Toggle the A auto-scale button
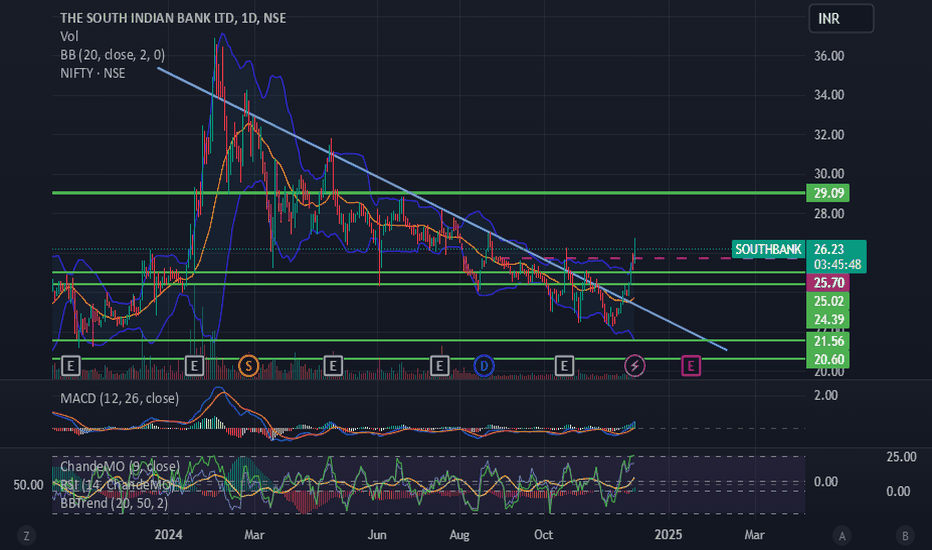932x550 pixels. [x=842, y=536]
